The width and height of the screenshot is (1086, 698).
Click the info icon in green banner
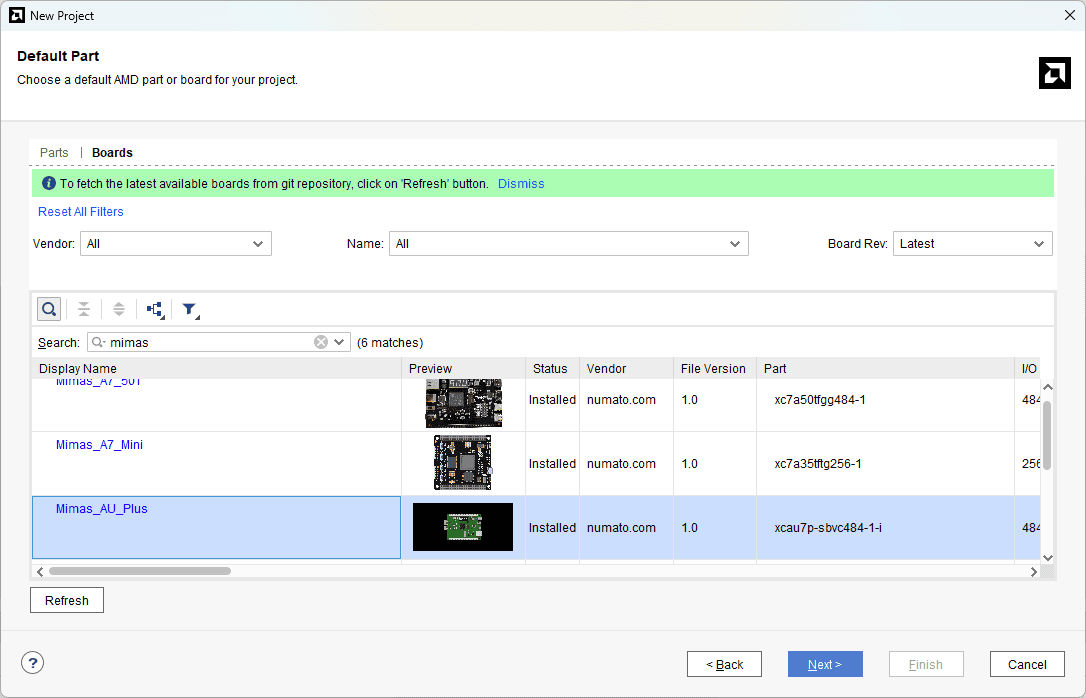[48, 184]
